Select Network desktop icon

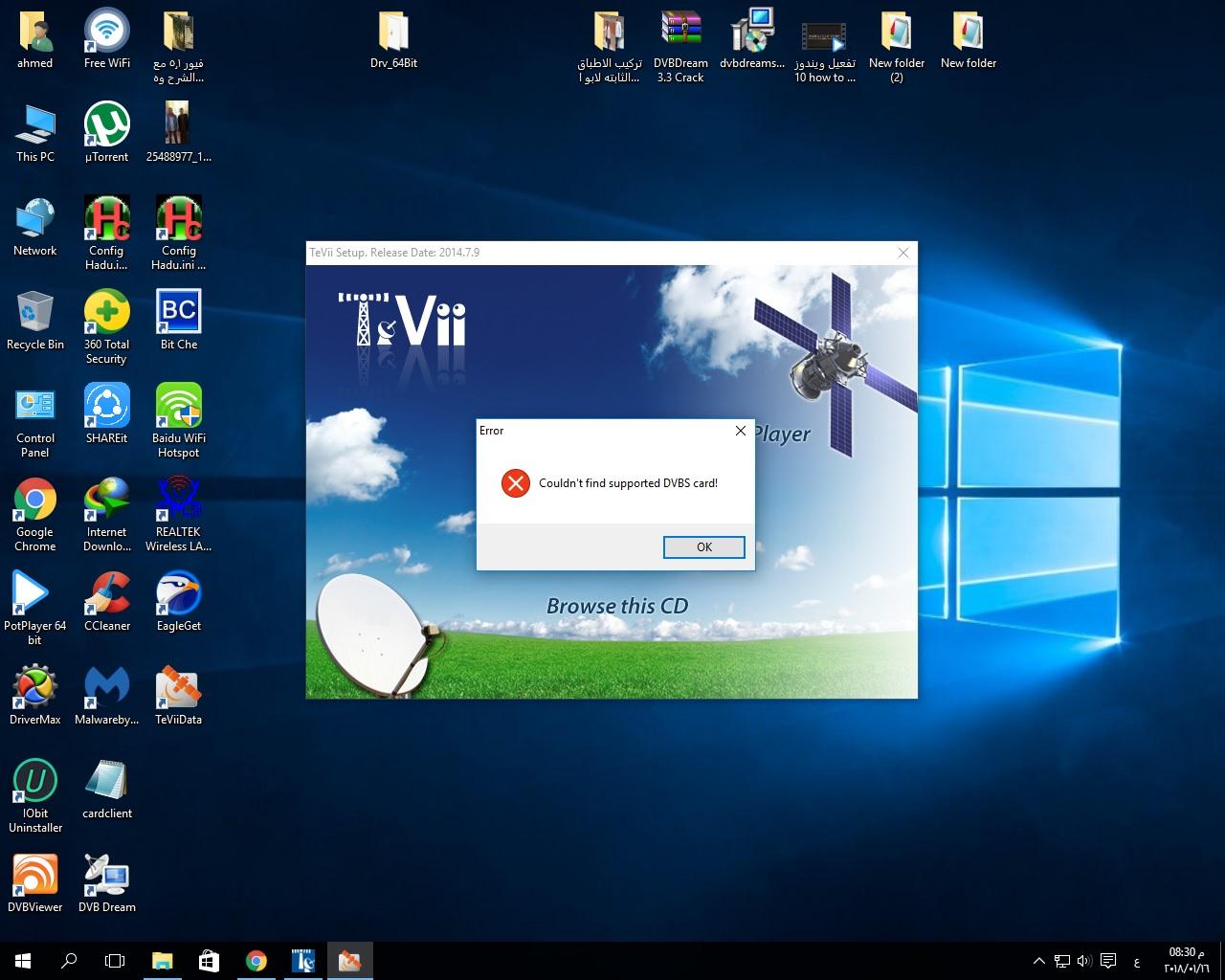point(35,228)
